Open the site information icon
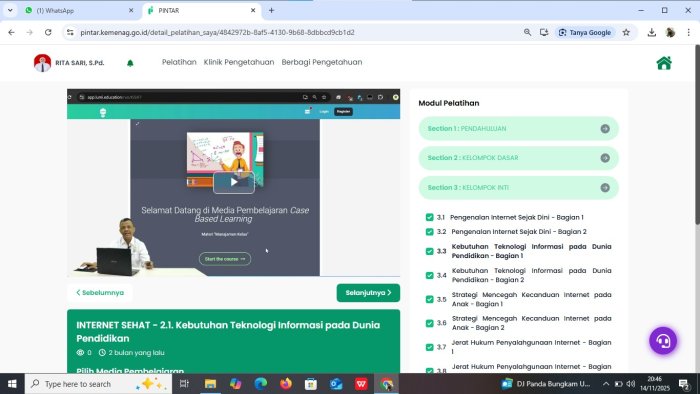Screen dimensions: 700x394 70,32
